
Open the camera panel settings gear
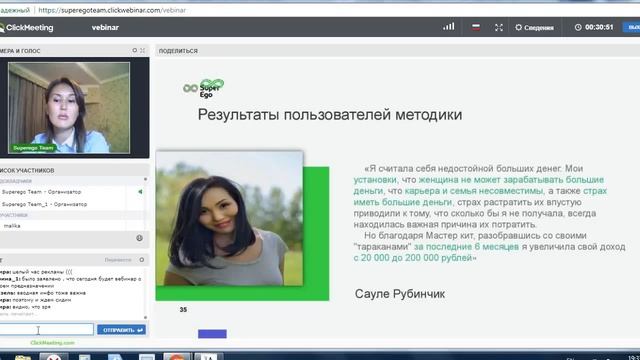pyautogui.click(x=135, y=50)
